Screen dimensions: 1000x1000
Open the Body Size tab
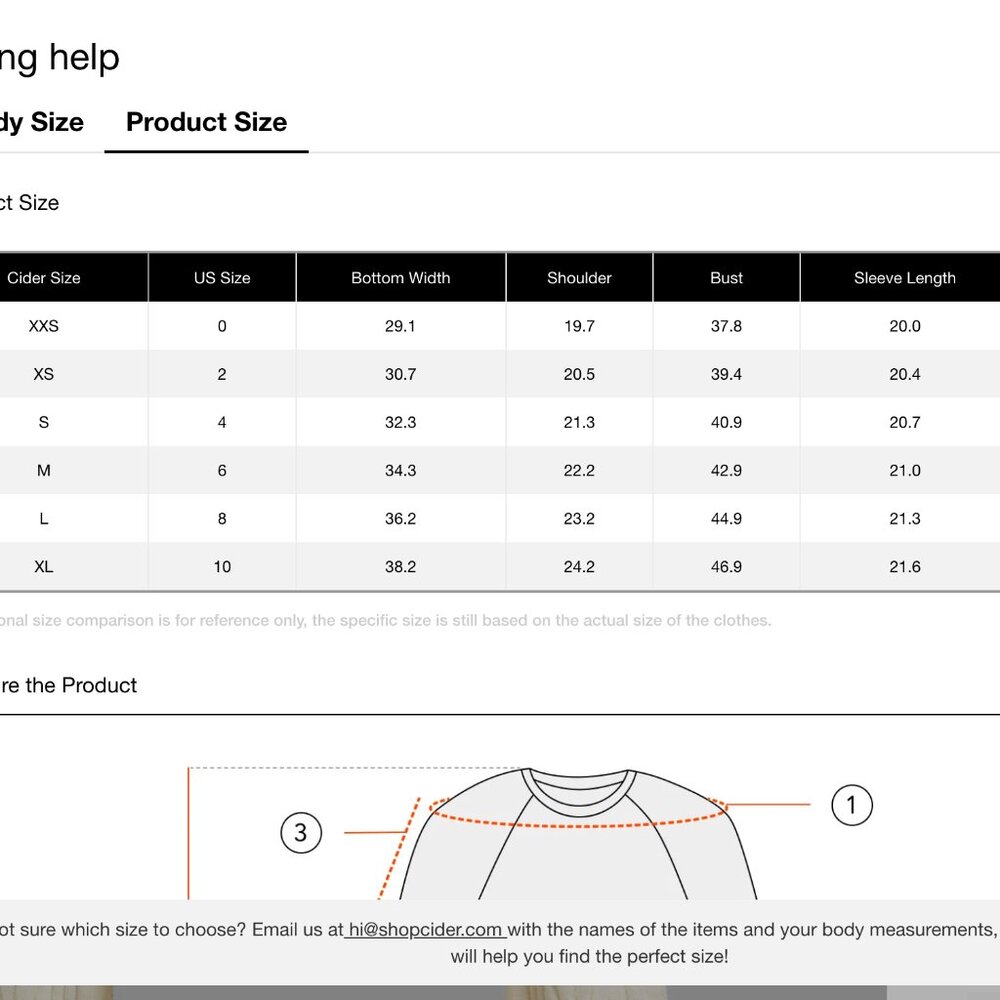(x=41, y=122)
